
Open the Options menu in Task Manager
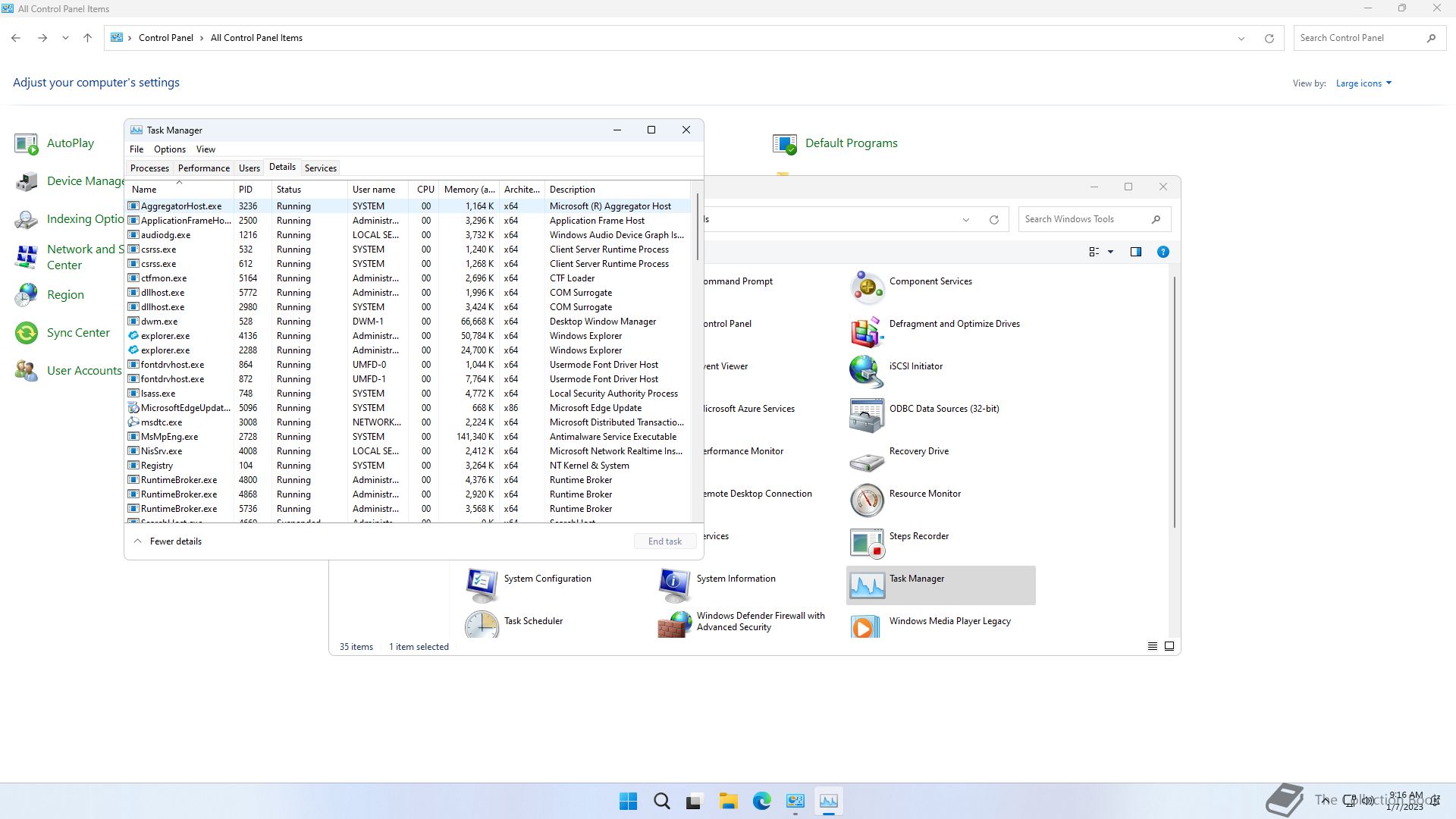tap(169, 149)
